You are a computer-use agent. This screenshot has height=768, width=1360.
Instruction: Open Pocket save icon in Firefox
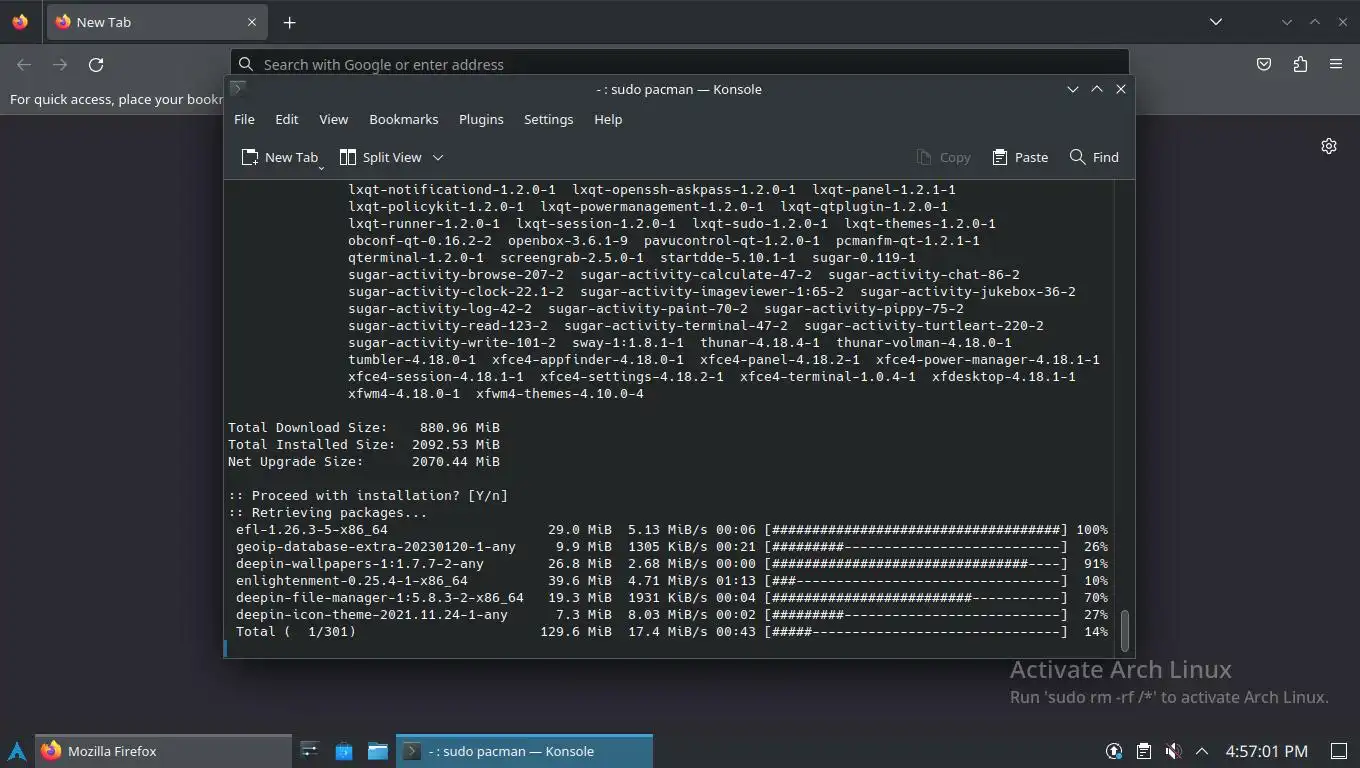pyautogui.click(x=1264, y=64)
